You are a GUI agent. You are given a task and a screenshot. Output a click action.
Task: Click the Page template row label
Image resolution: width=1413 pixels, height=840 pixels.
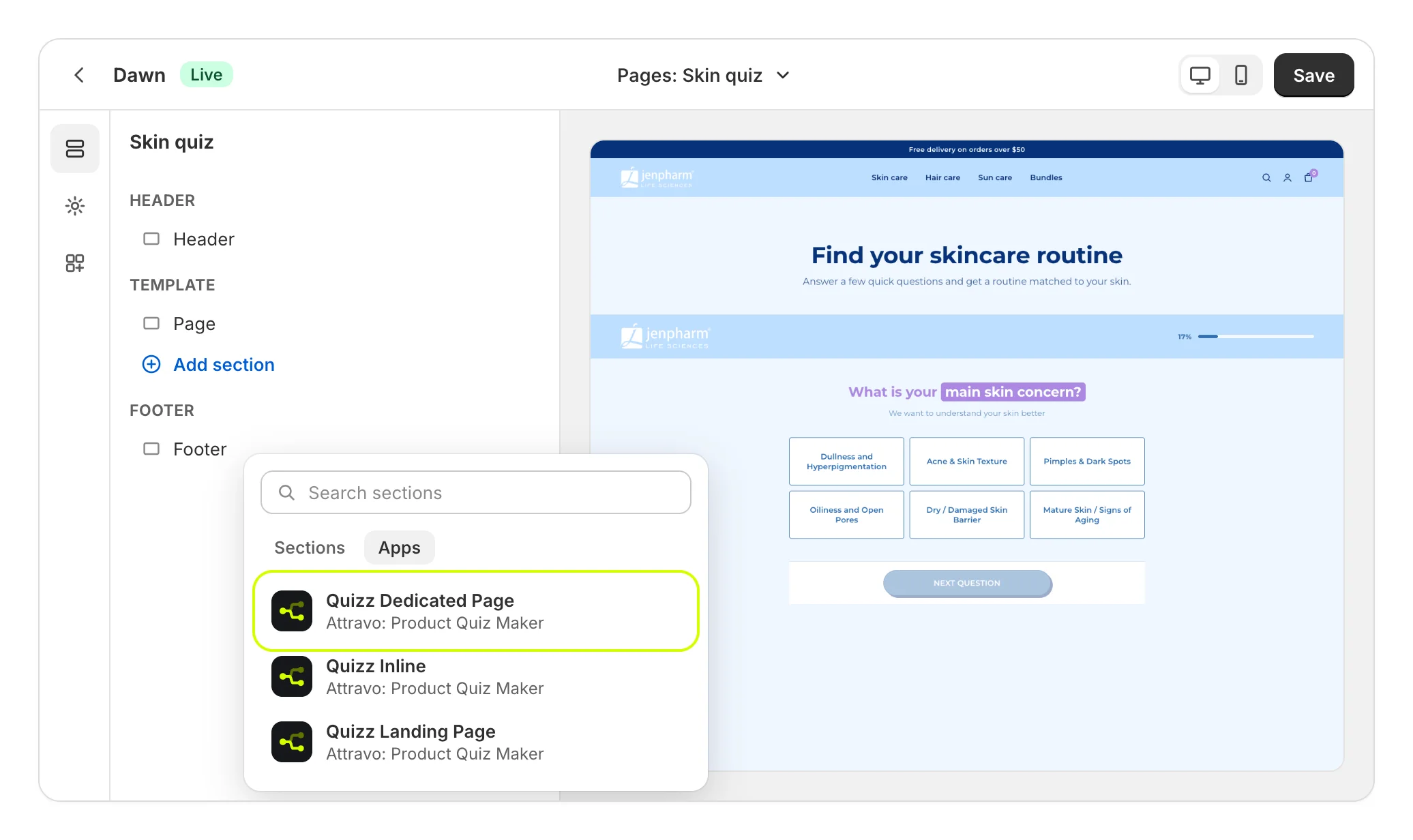[x=194, y=324]
